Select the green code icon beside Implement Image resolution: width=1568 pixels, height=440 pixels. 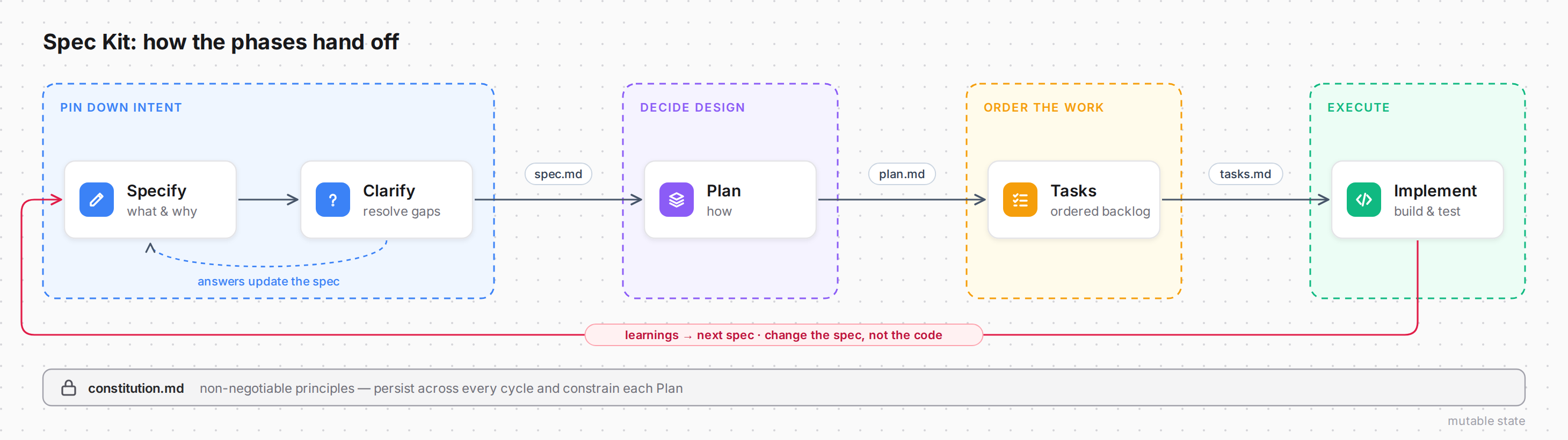click(x=1363, y=200)
